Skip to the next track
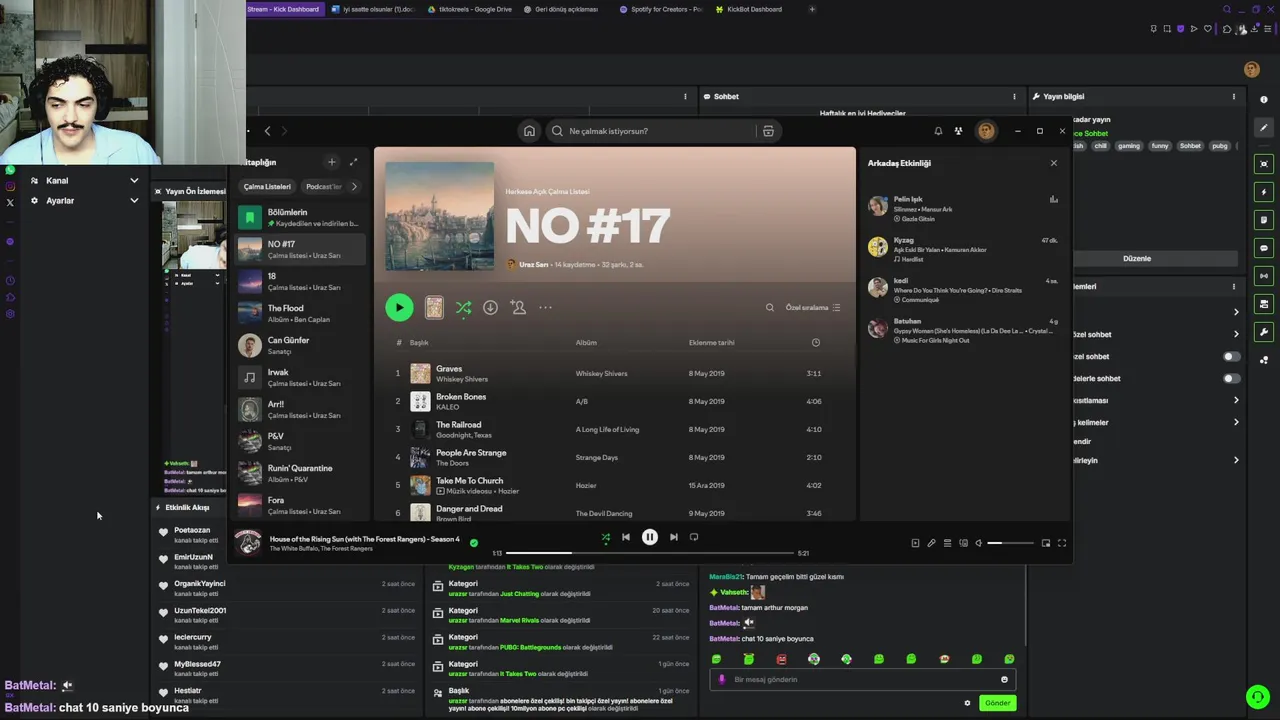1280x720 pixels. point(673,537)
